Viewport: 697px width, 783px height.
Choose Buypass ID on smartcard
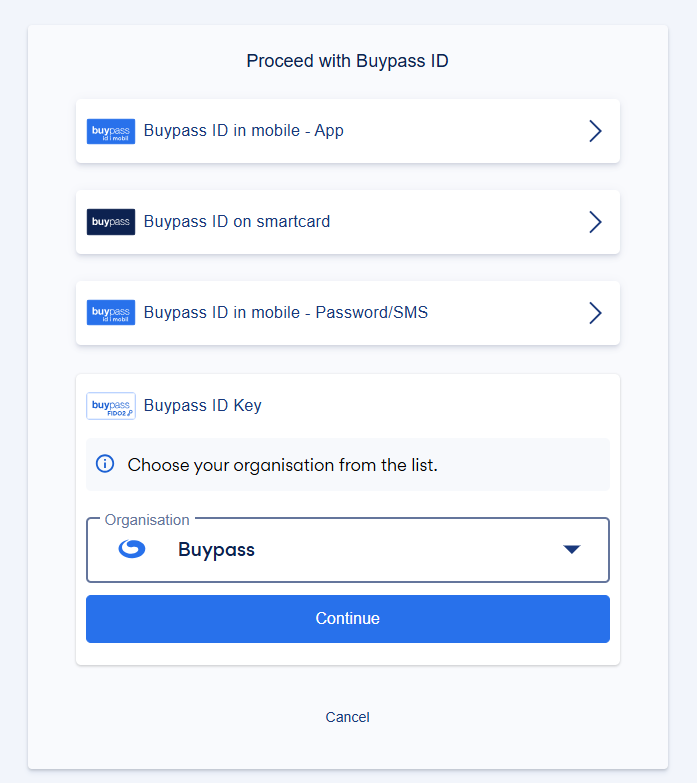coord(237,222)
